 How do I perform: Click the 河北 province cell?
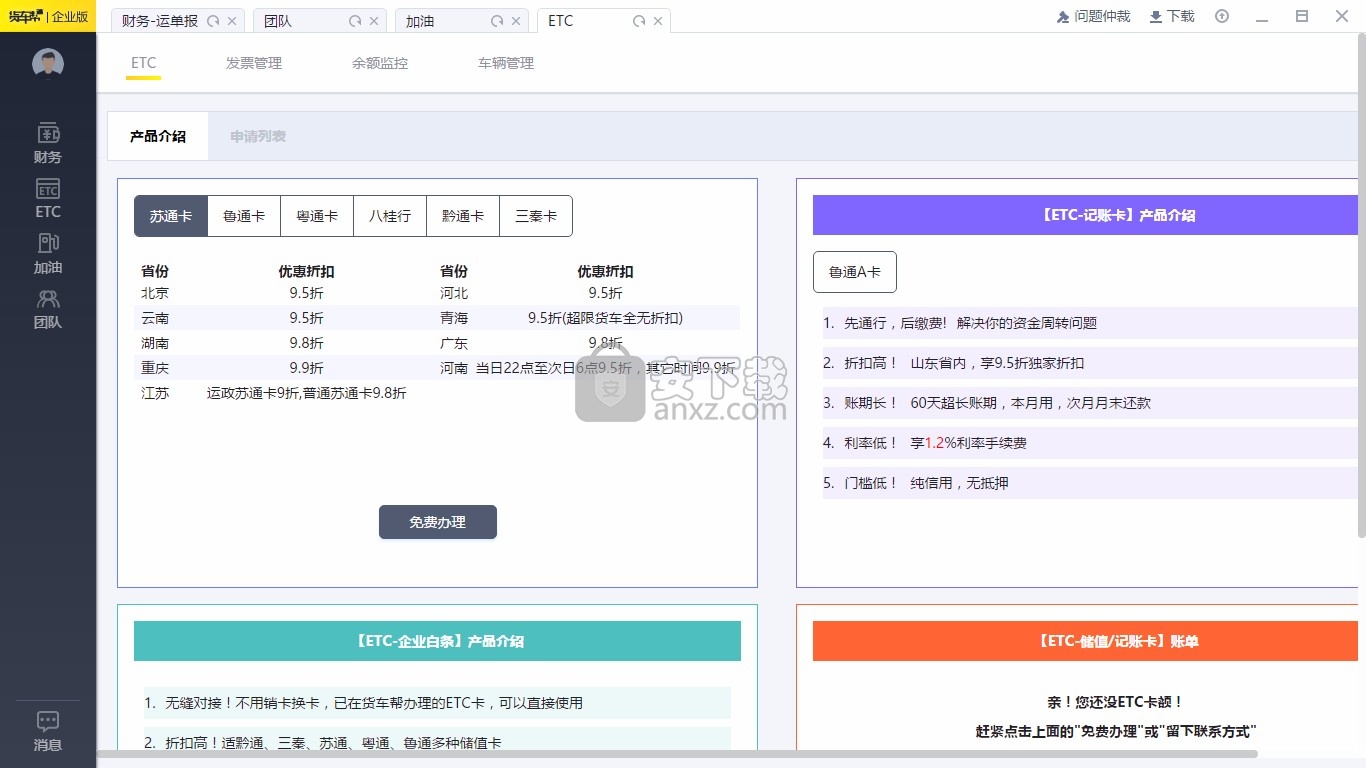[454, 293]
